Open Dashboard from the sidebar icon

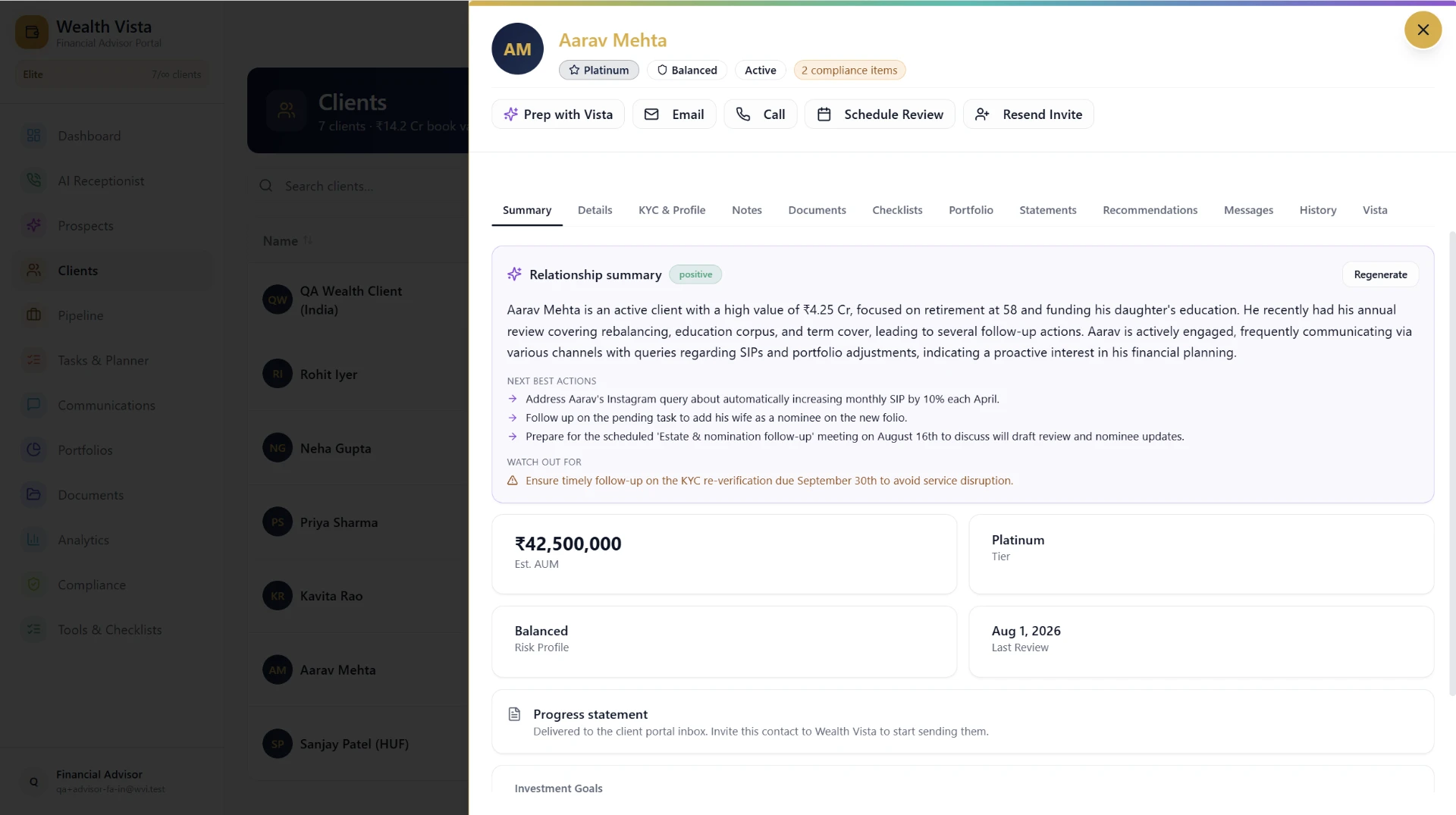point(34,136)
